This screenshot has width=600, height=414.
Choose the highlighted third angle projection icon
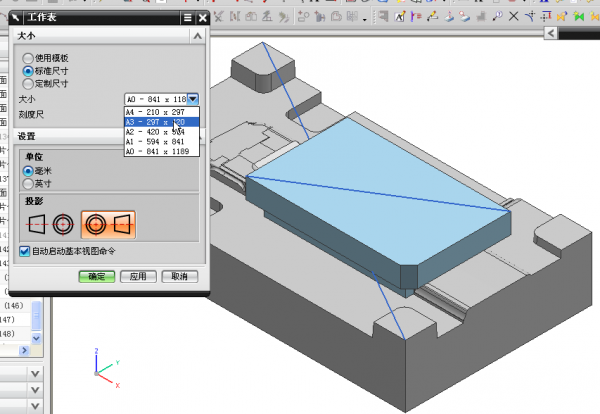(108, 225)
